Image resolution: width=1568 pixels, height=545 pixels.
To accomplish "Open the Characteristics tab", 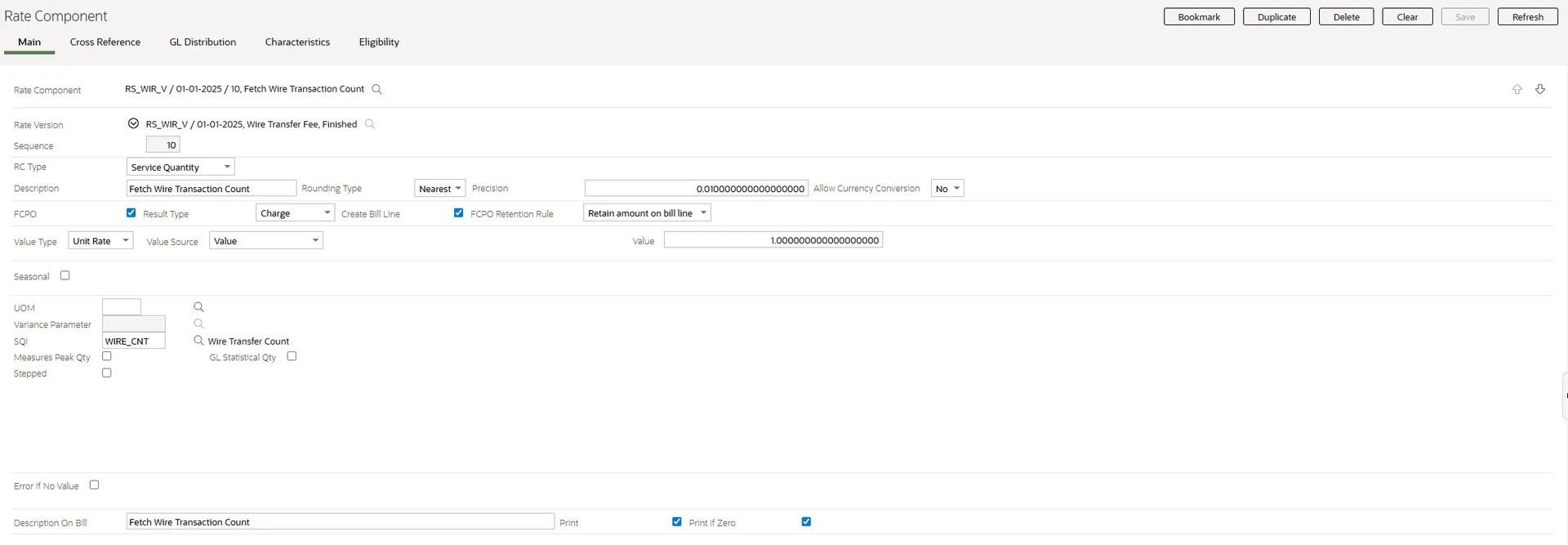I will [297, 42].
